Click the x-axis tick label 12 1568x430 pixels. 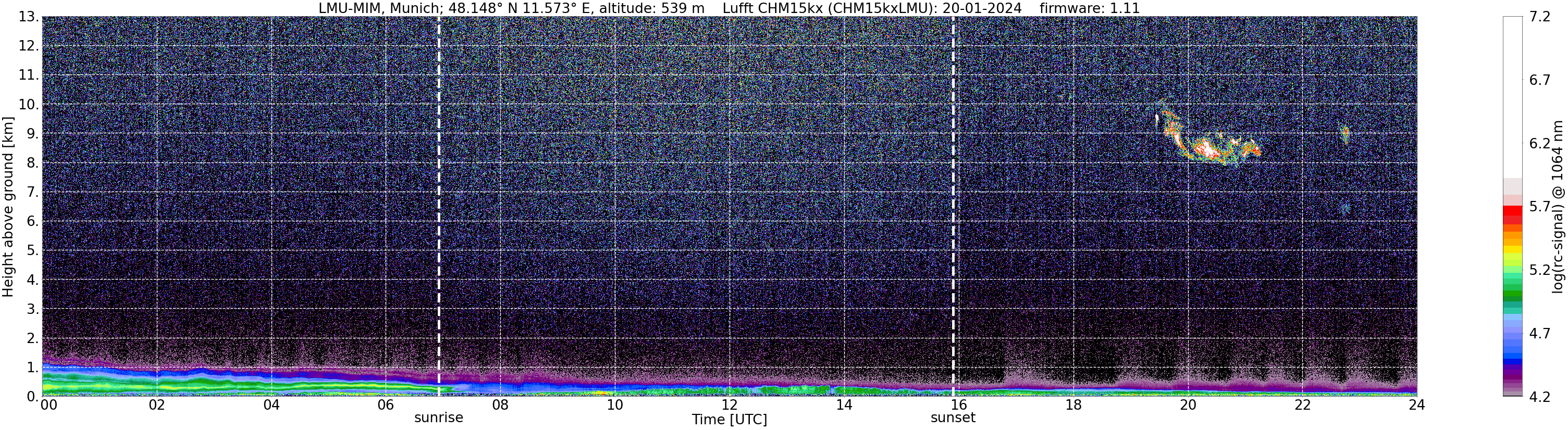[729, 405]
